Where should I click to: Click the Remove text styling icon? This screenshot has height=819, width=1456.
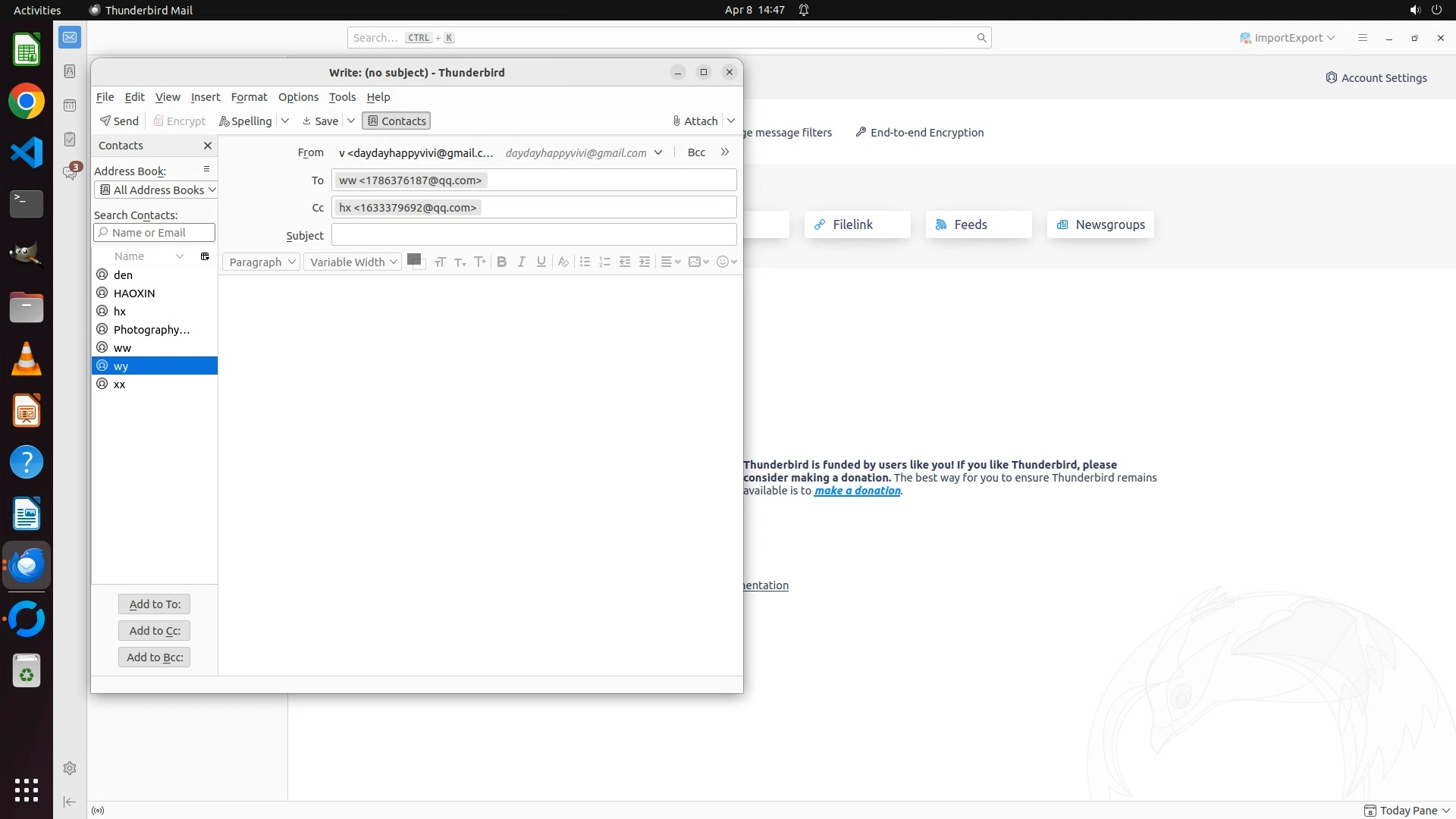click(x=563, y=262)
